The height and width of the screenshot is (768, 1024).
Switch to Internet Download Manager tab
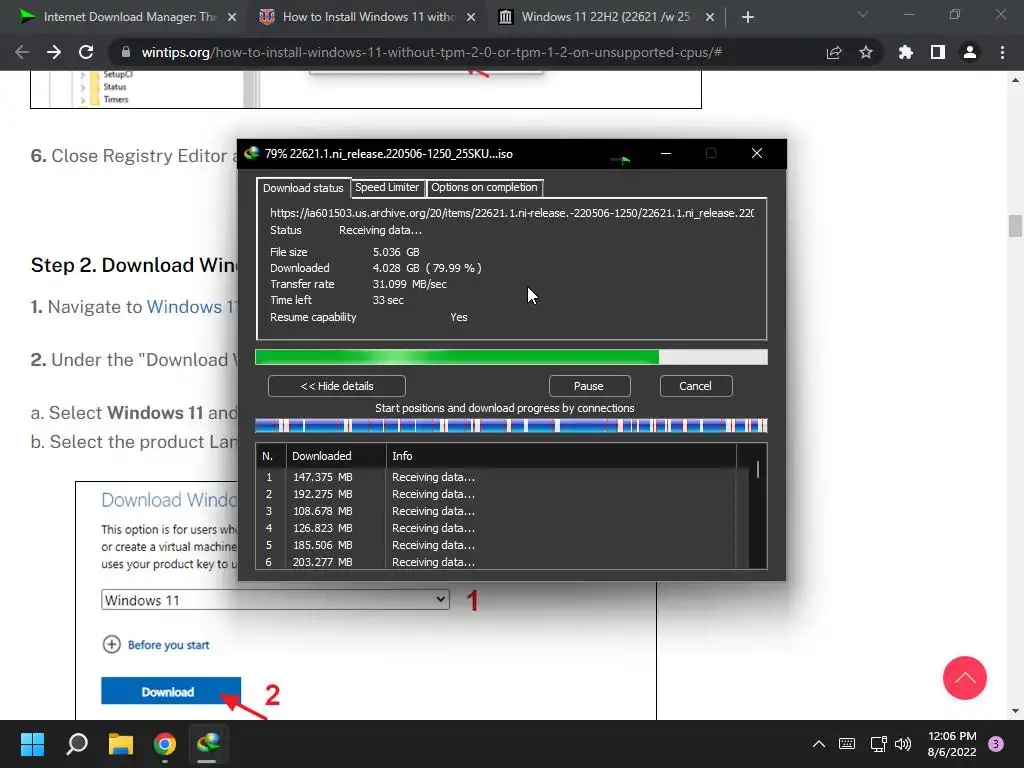pos(129,17)
